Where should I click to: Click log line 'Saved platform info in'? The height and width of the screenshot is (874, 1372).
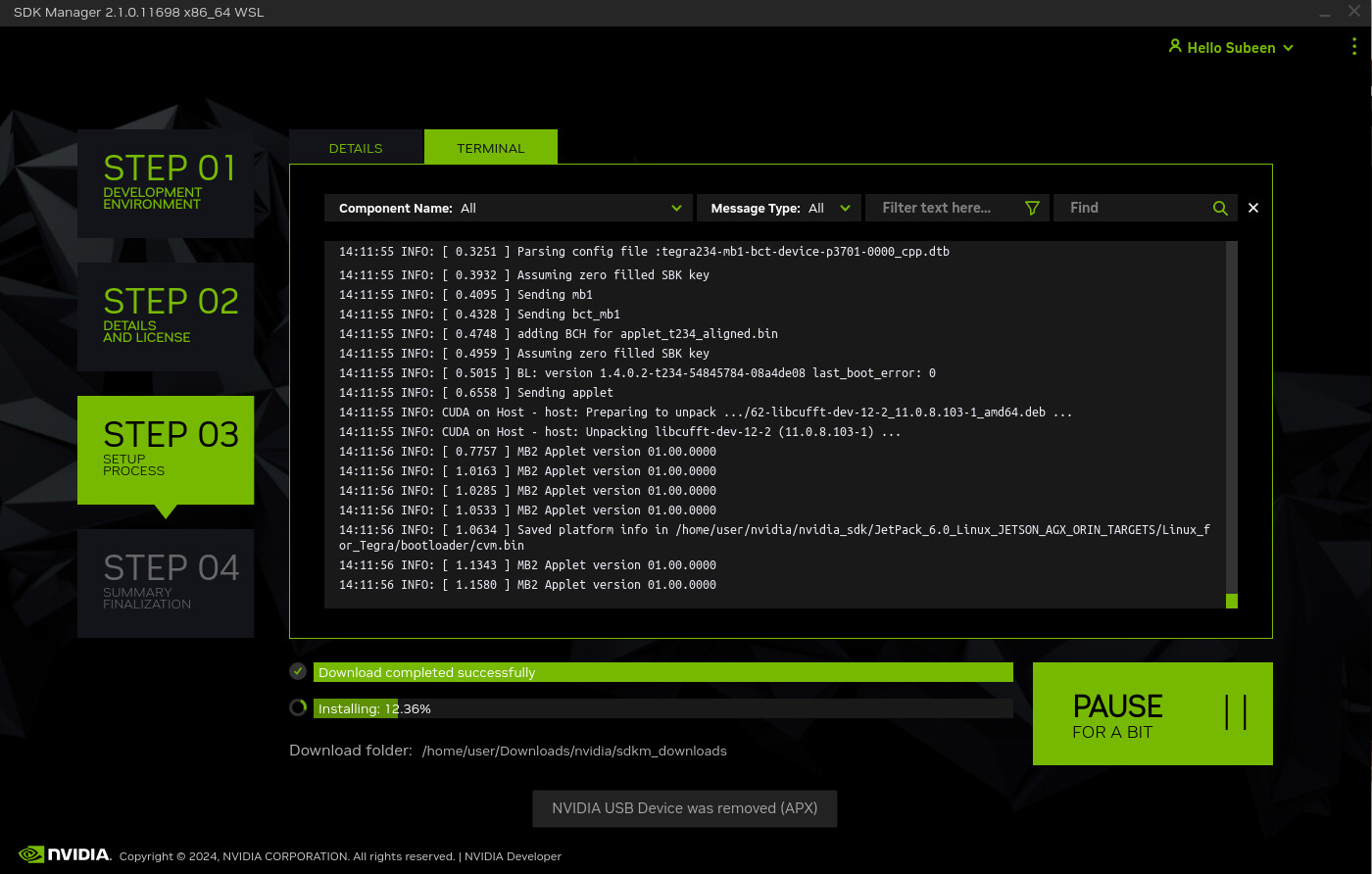[774, 537]
